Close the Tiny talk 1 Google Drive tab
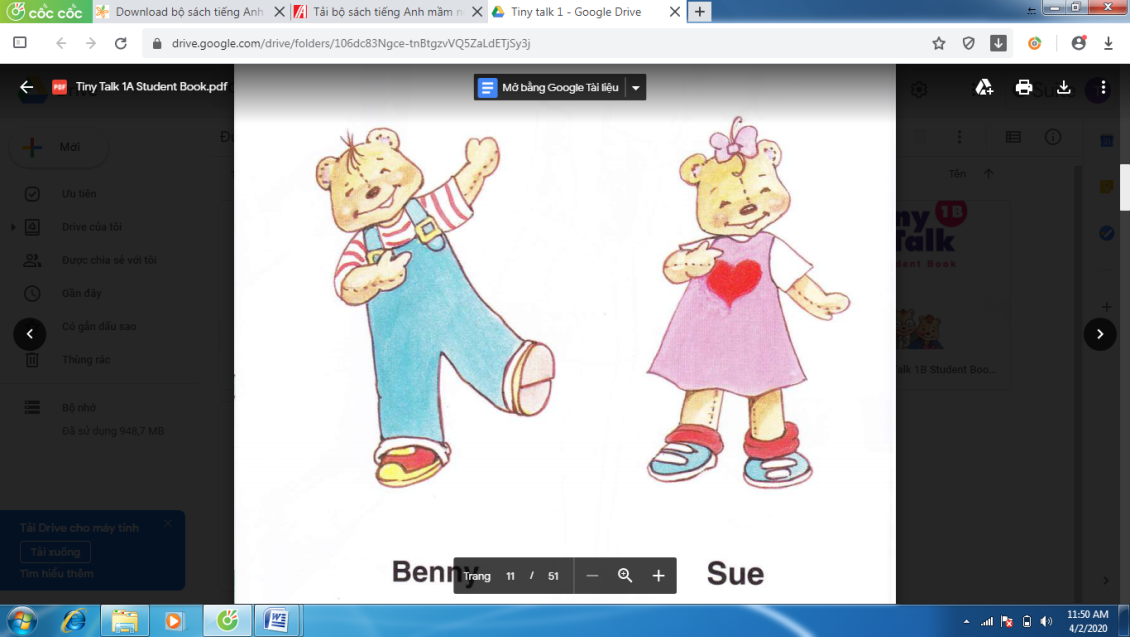Image resolution: width=1130 pixels, height=637 pixels. [675, 12]
